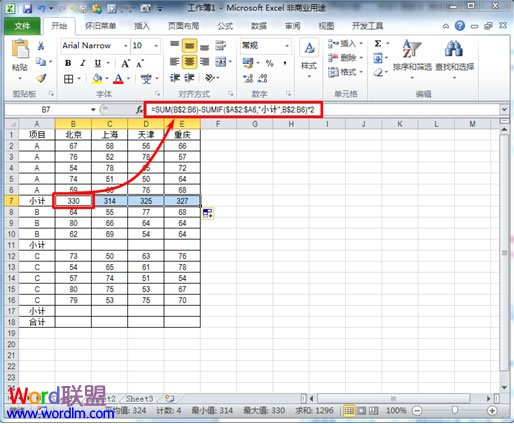Select the Sheet3 worksheet tab

point(139,399)
